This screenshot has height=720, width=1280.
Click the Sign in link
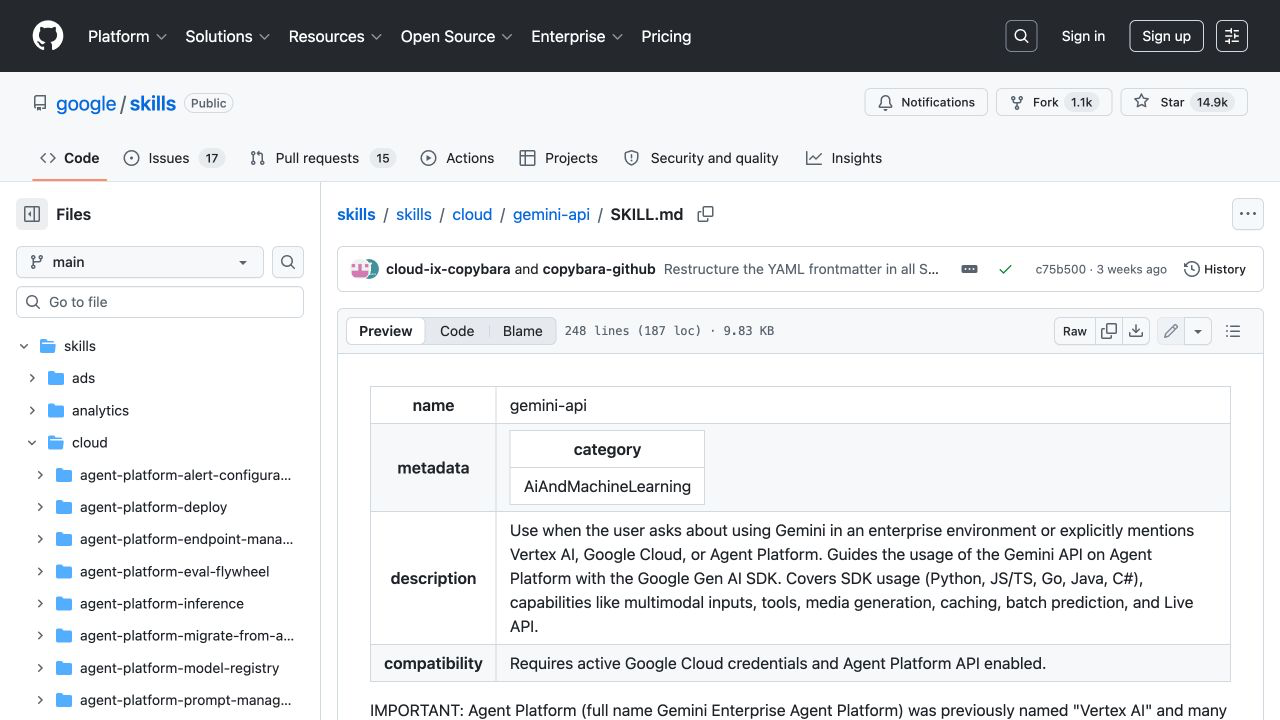pyautogui.click(x=1083, y=36)
